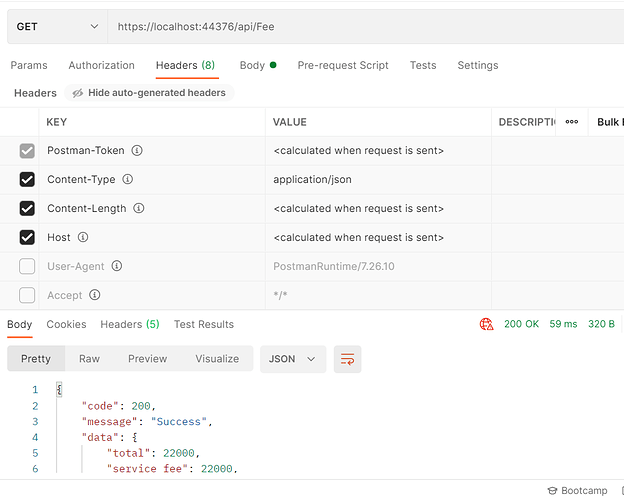Click the request URL field
This screenshot has width=624, height=500.
tap(366, 27)
